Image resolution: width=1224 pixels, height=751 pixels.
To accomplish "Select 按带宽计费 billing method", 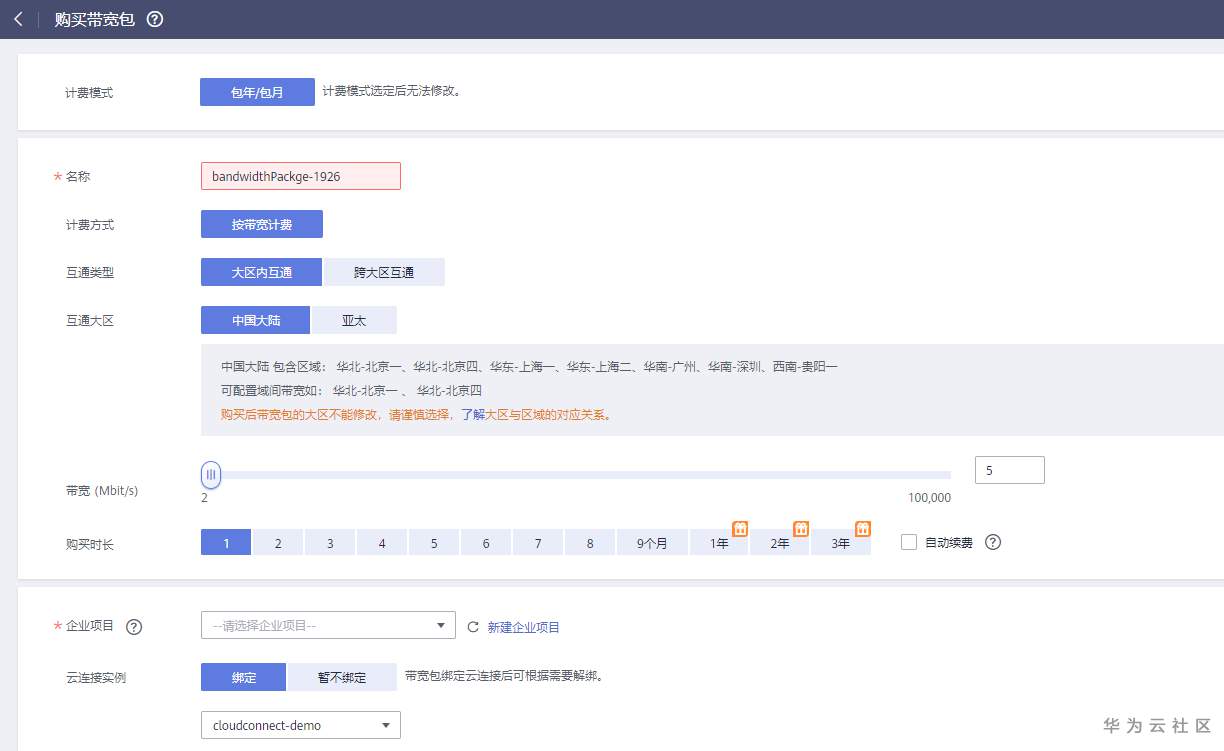I will (x=262, y=224).
